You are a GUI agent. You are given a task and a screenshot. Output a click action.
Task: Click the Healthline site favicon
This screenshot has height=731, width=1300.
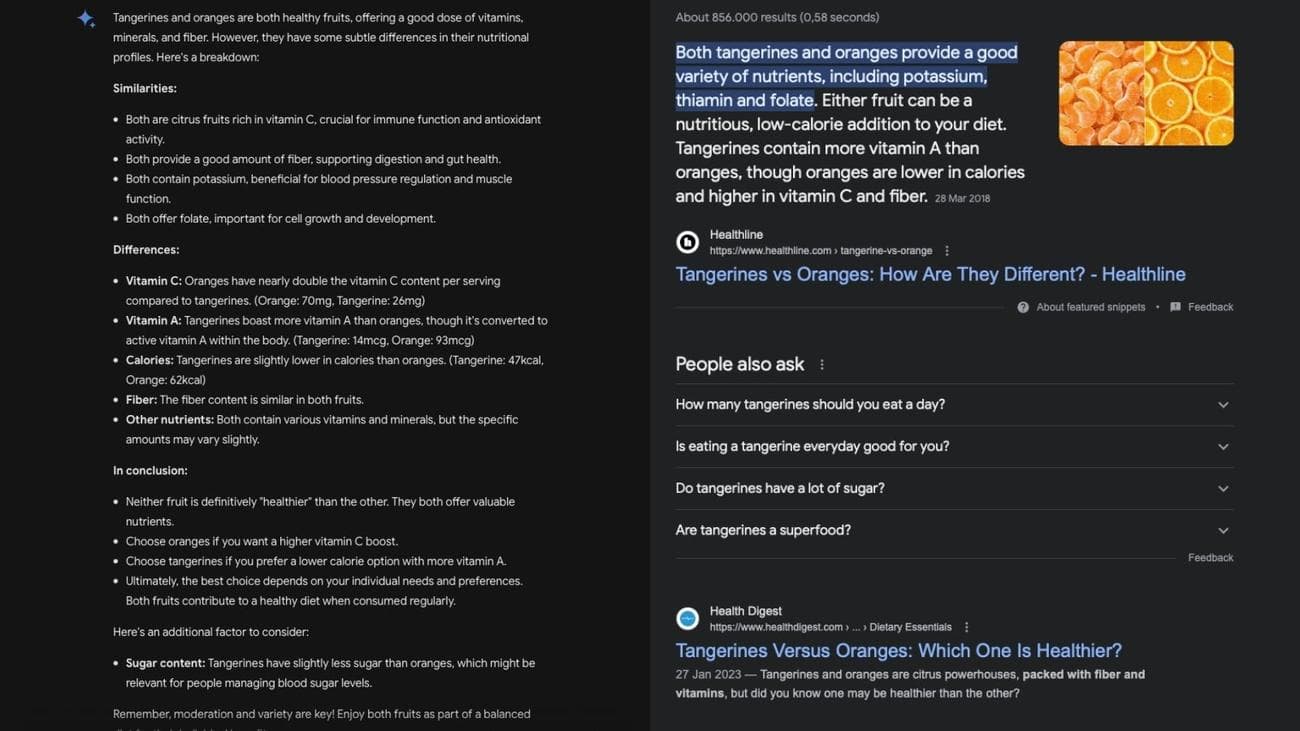pos(688,241)
